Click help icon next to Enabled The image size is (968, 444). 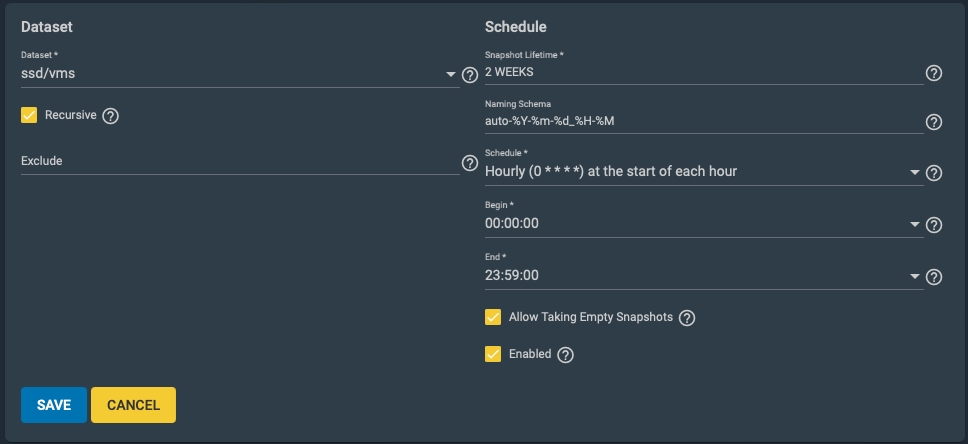tap(566, 354)
